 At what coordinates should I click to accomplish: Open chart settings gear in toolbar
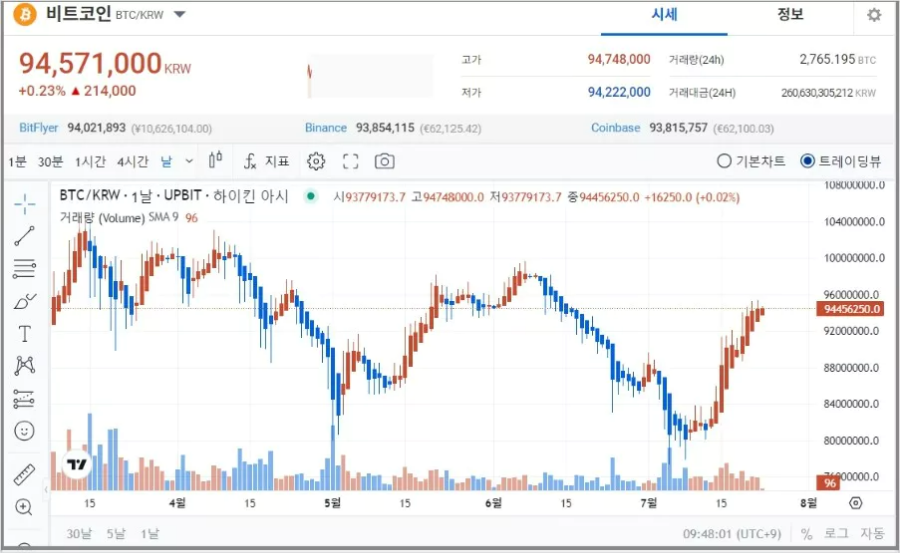pyautogui.click(x=316, y=162)
